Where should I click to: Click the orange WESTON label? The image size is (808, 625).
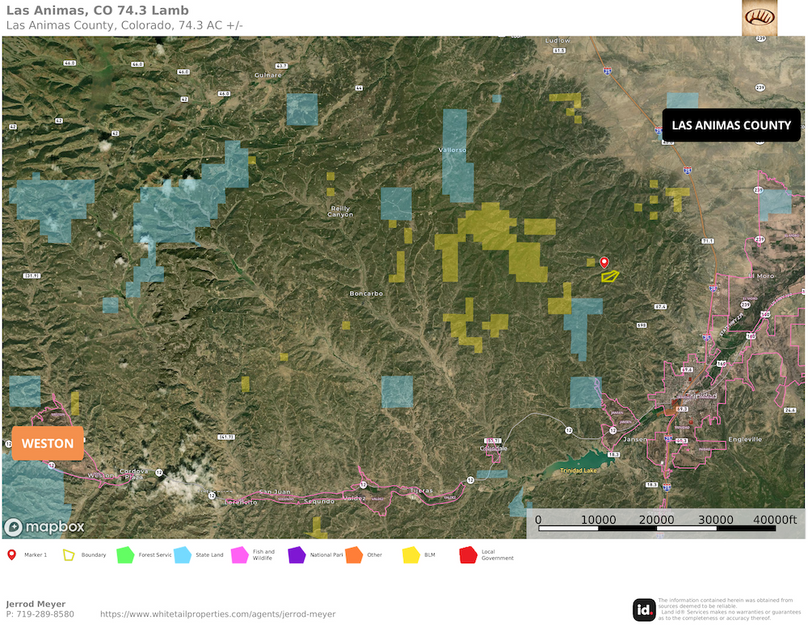47,443
